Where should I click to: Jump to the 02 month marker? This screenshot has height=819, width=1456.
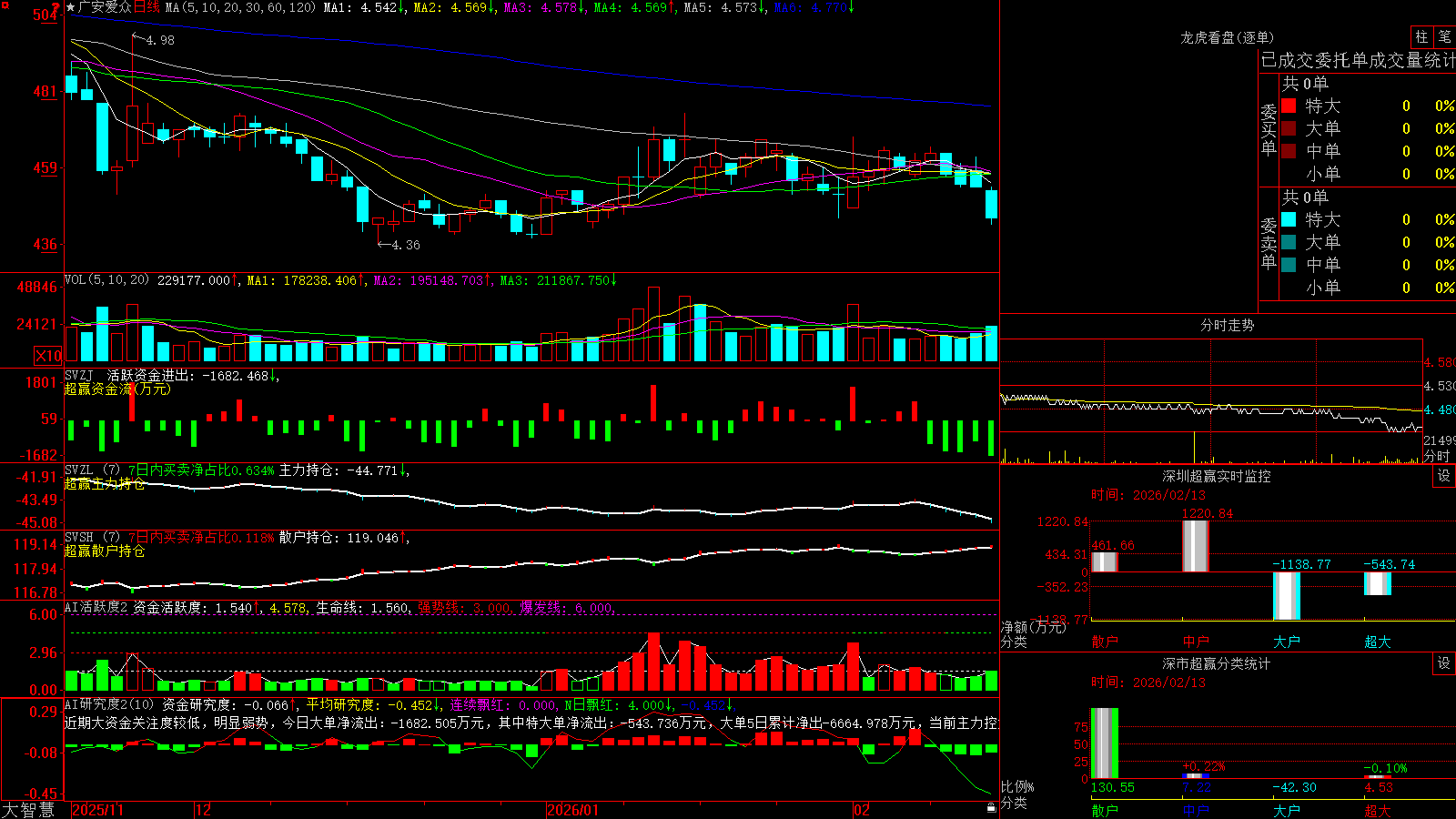coord(862,810)
